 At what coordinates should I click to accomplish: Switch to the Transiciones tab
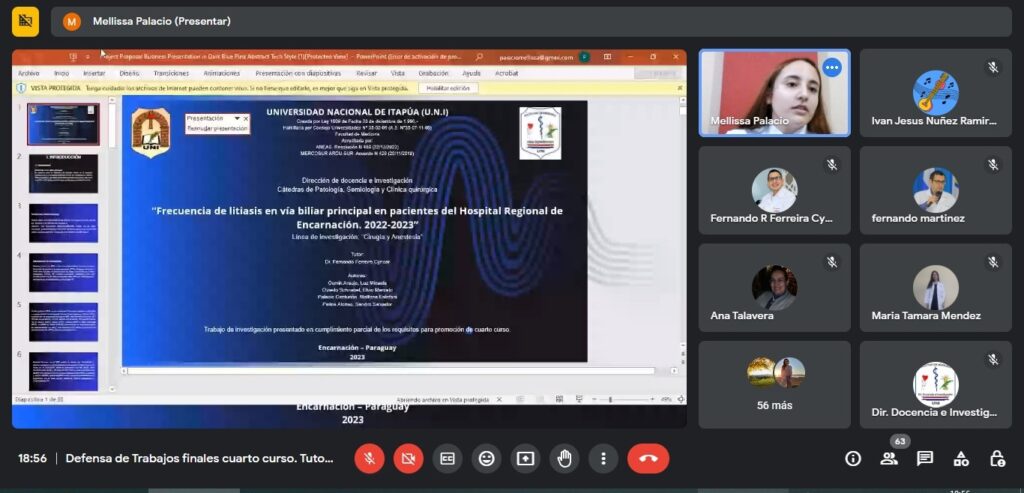coord(171,73)
